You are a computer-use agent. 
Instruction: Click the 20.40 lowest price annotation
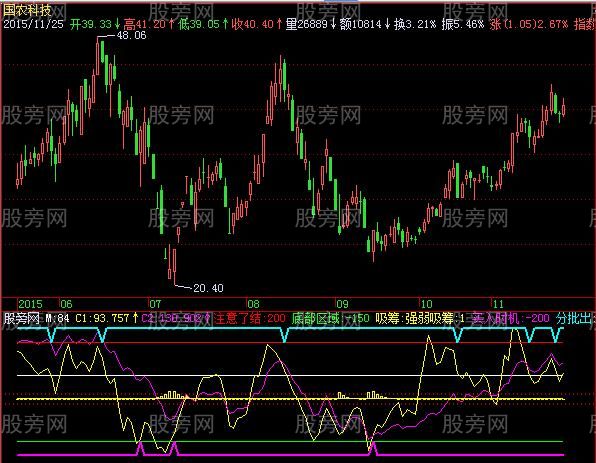(x=208, y=288)
